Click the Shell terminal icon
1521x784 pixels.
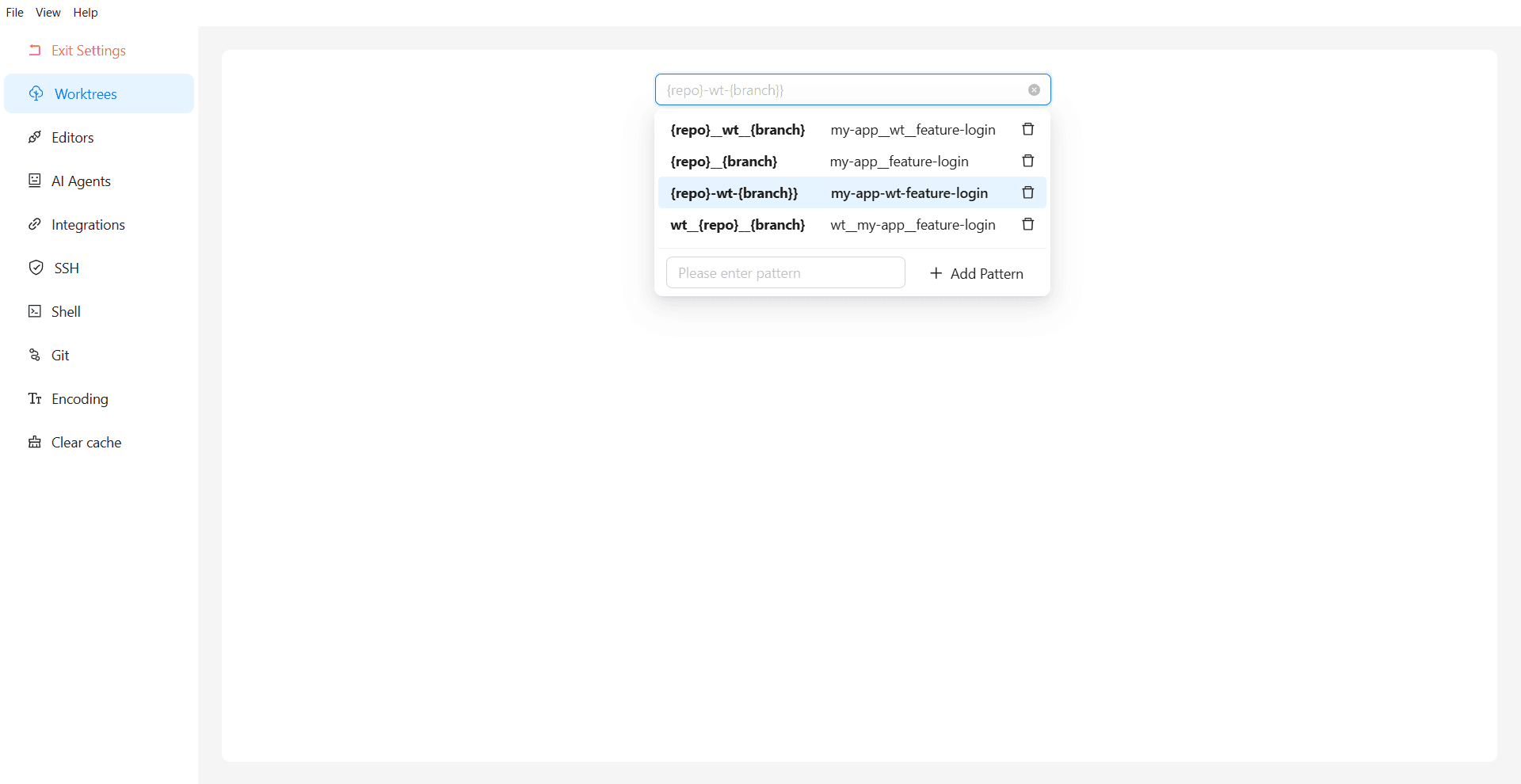pos(35,311)
